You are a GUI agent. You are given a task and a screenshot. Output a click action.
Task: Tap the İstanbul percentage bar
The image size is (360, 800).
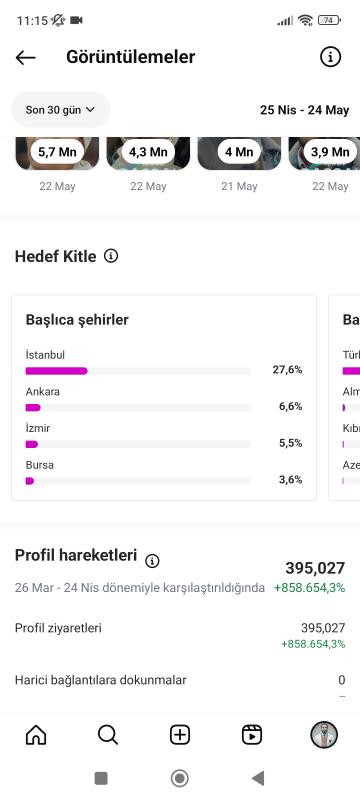tap(138, 371)
